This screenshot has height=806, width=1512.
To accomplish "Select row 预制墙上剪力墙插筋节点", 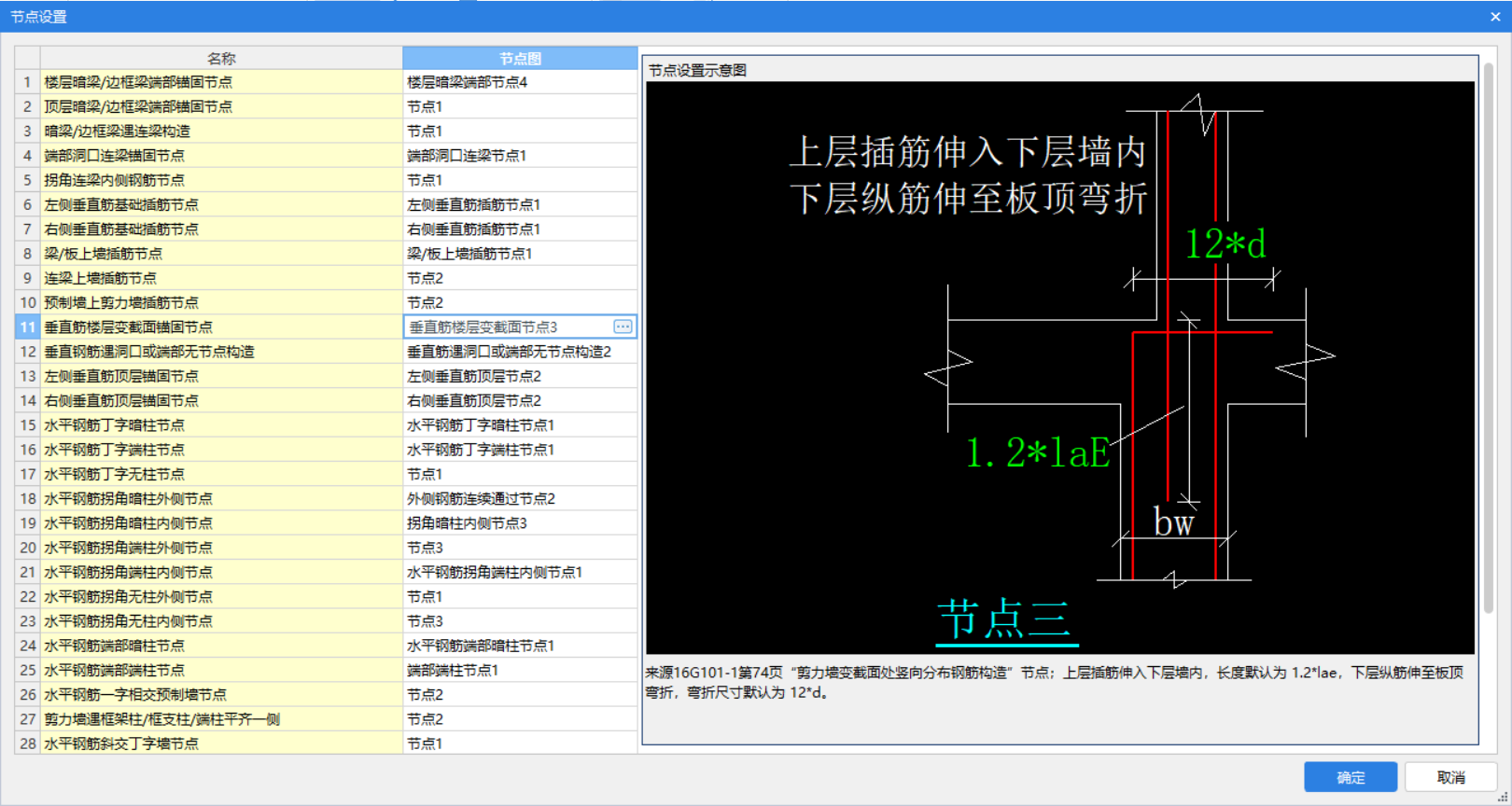I will click(x=221, y=302).
